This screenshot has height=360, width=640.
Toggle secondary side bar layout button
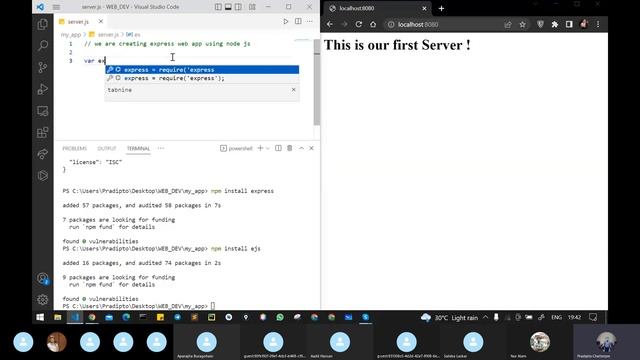click(x=238, y=7)
